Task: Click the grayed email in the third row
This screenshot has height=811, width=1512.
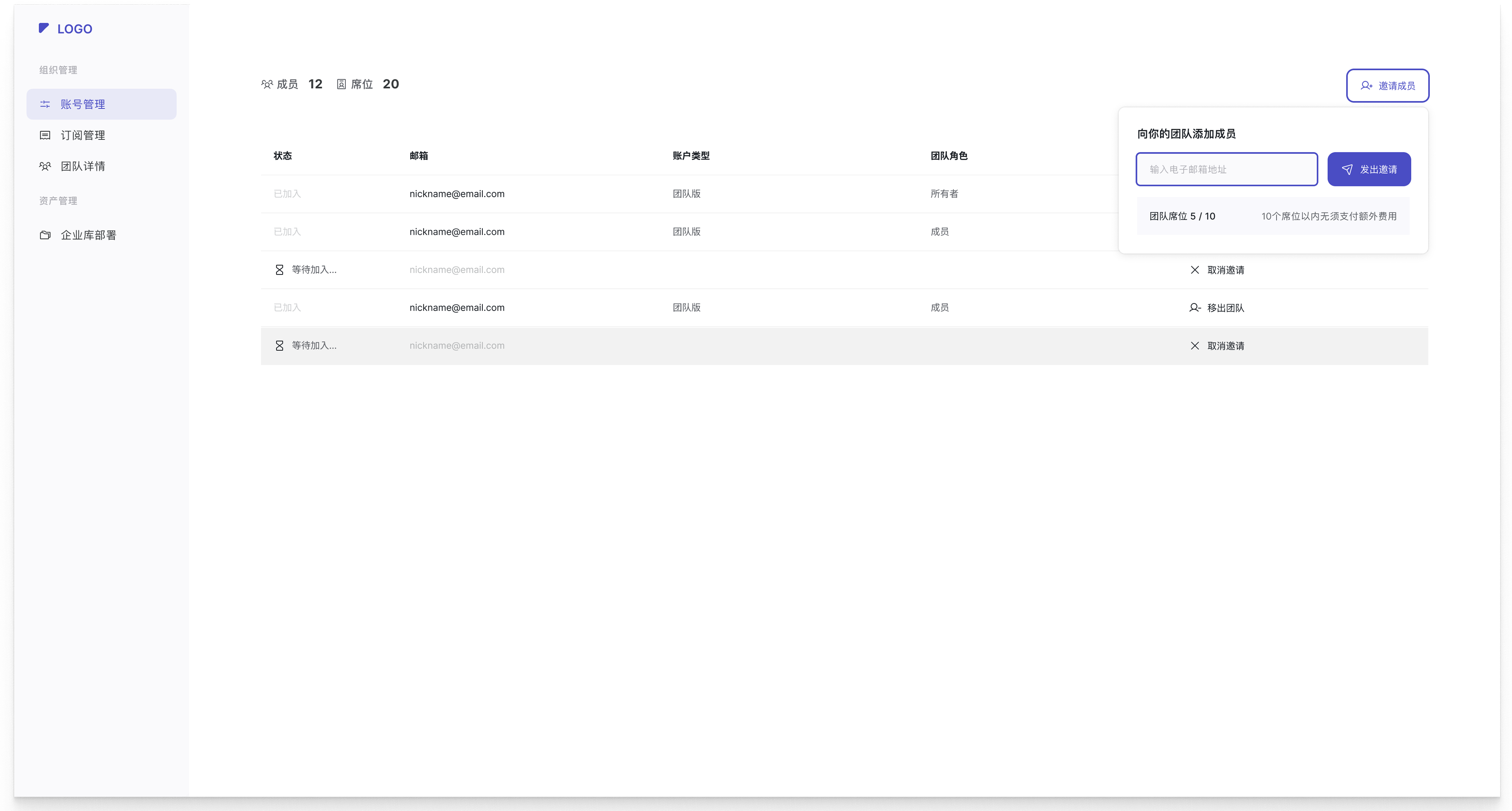Action: pyautogui.click(x=457, y=269)
